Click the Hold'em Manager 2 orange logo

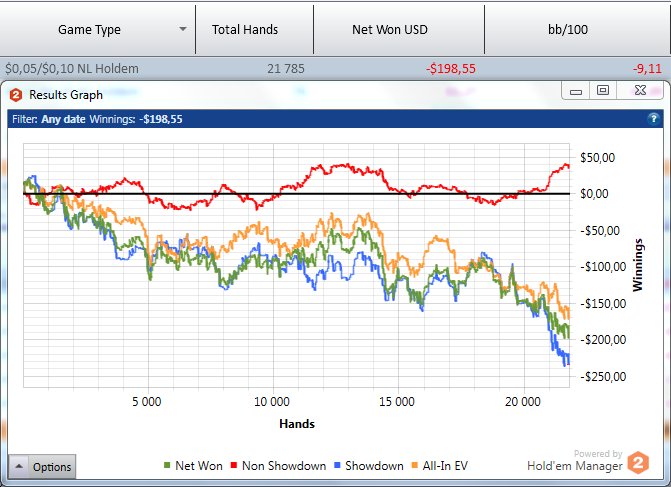638,463
